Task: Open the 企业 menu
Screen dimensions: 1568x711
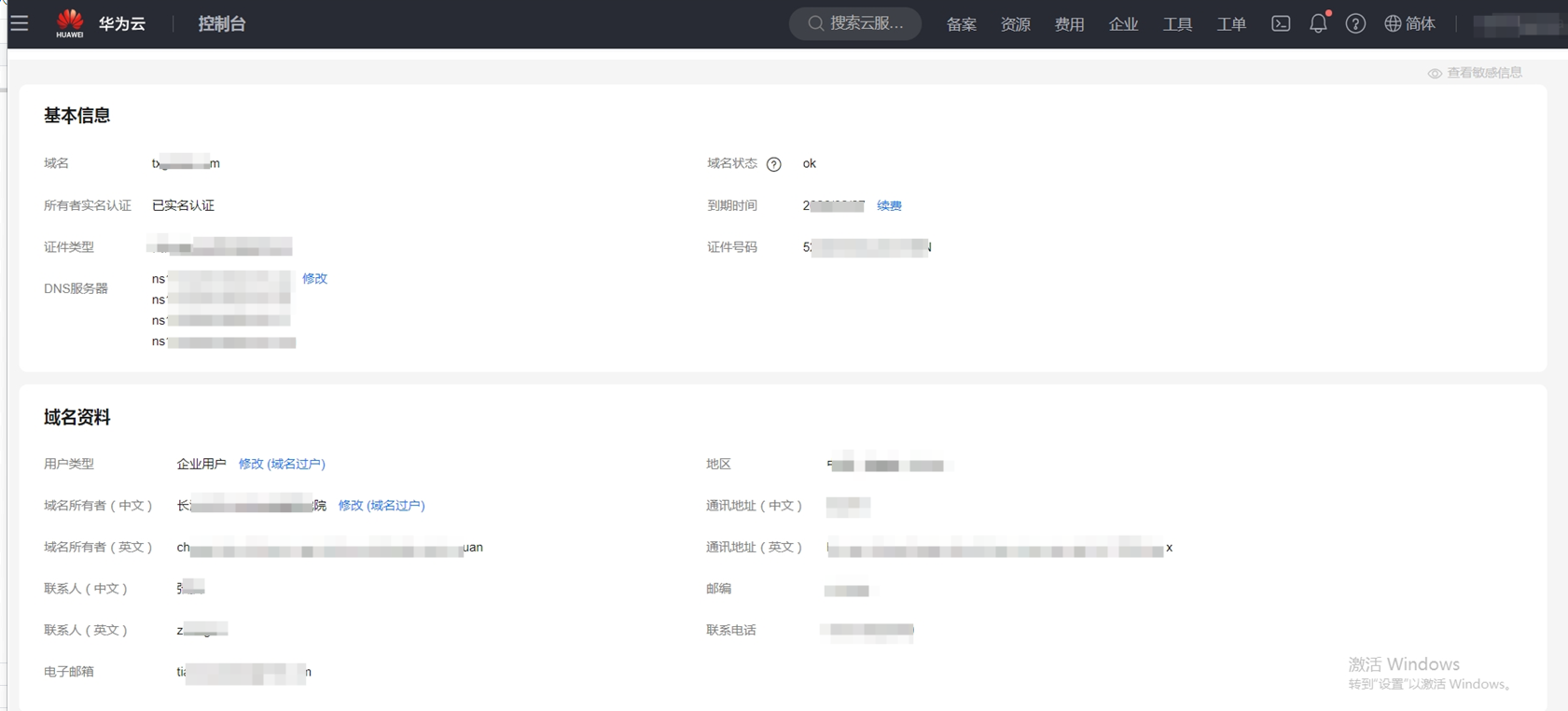Action: pos(1124,24)
